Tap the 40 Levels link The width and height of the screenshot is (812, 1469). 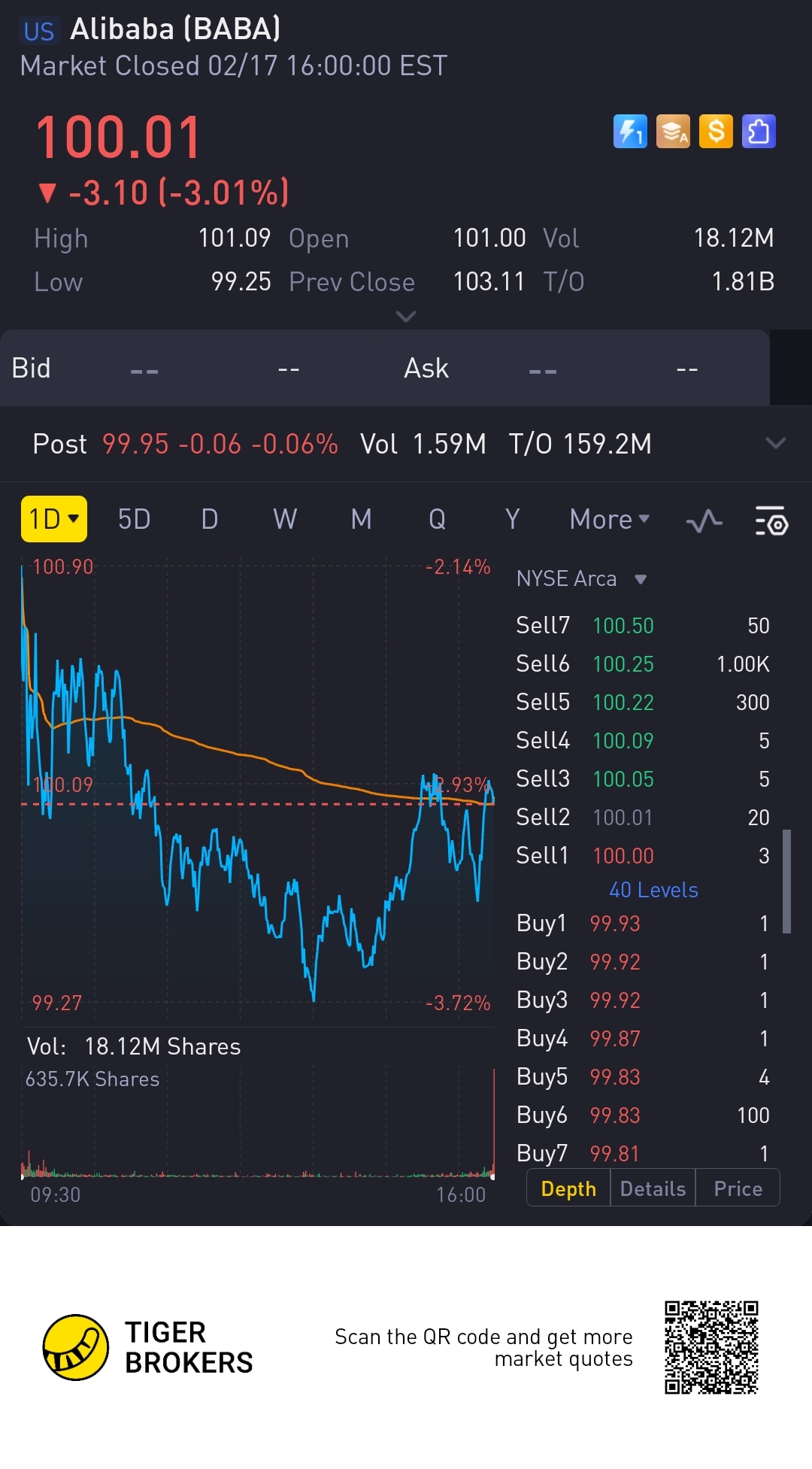click(x=653, y=890)
